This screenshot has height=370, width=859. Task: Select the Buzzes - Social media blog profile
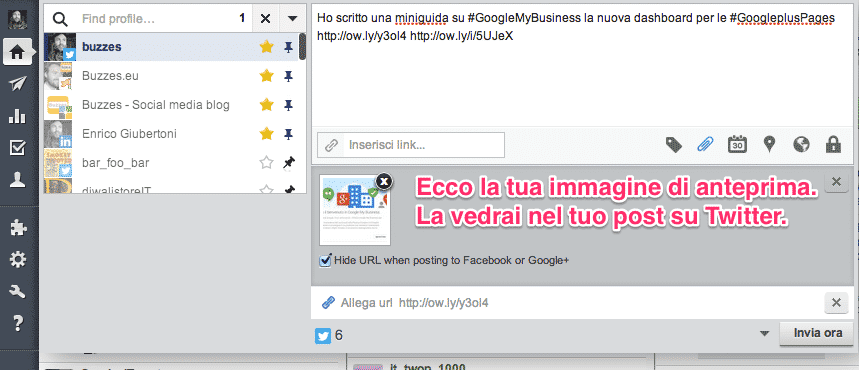[x=171, y=105]
